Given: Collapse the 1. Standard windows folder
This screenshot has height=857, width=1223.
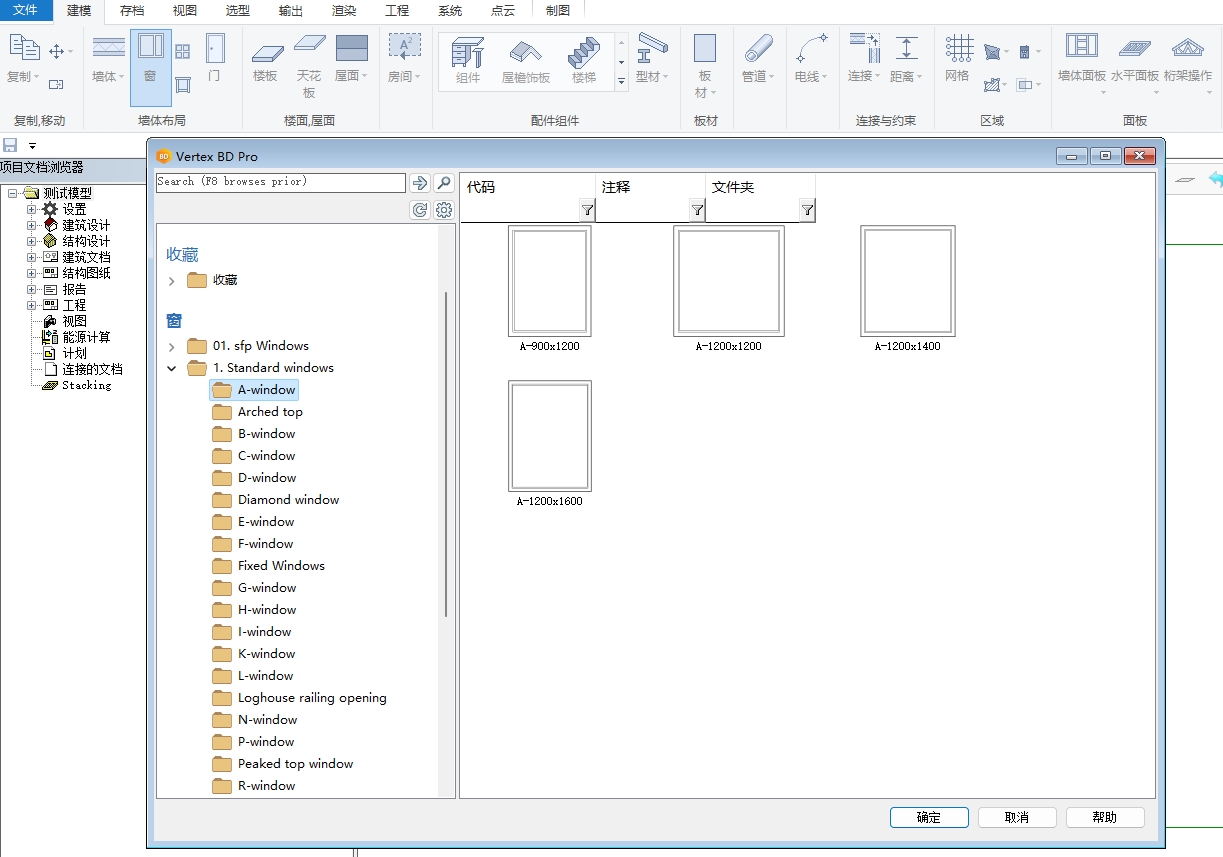Looking at the screenshot, I should click(x=172, y=369).
